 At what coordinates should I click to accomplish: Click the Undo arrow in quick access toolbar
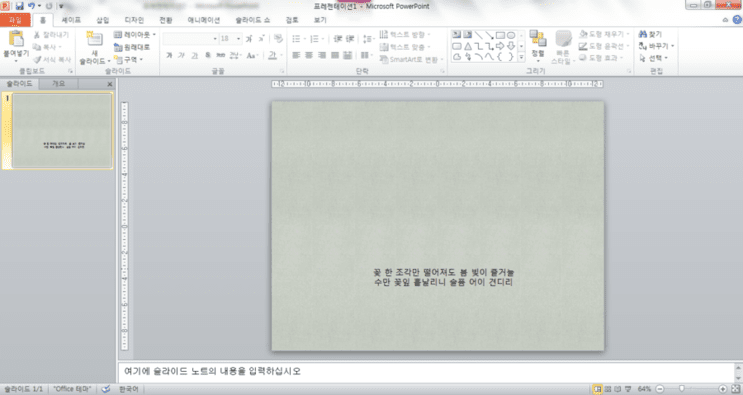(x=32, y=6)
